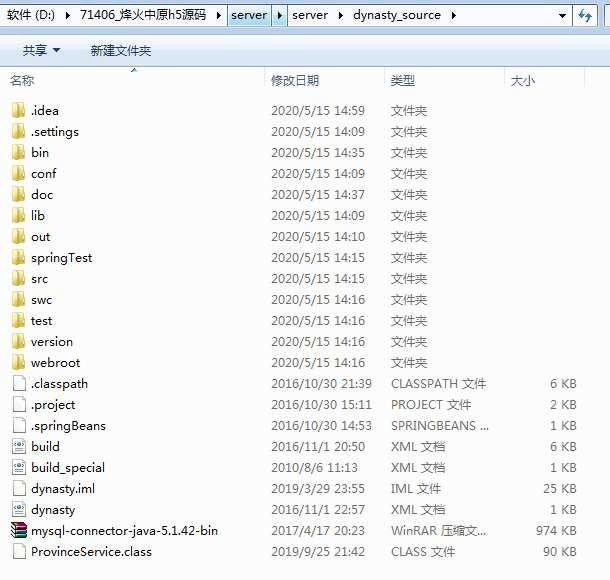Select the lib folder icon
Screen dimensions: 610x580
tap(18, 216)
